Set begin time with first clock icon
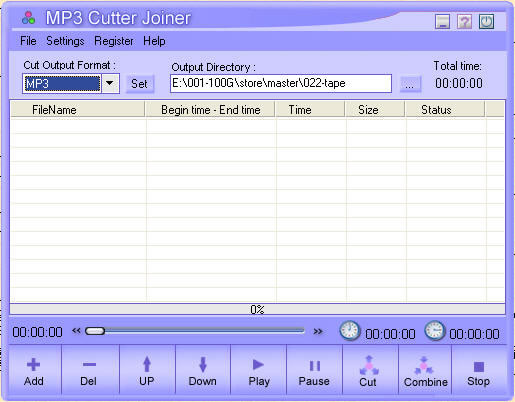 click(x=350, y=331)
